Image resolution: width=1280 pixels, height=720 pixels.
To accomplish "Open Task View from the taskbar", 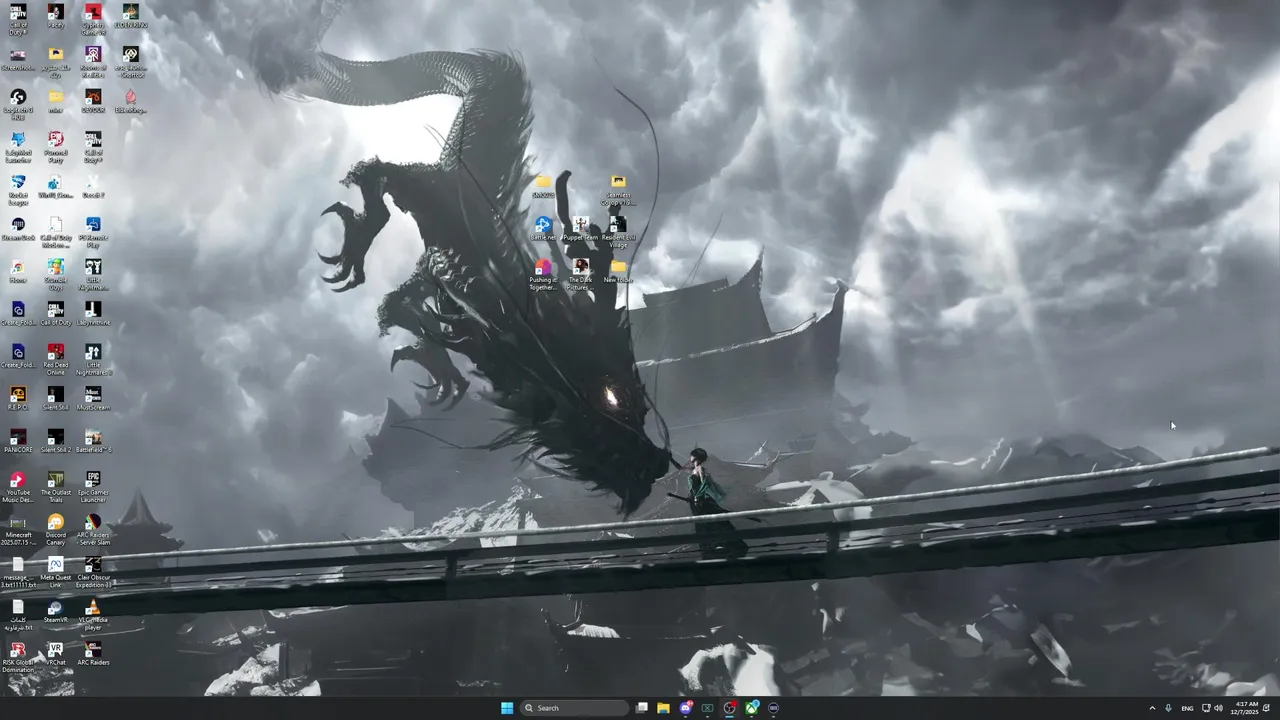I will pyautogui.click(x=642, y=708).
